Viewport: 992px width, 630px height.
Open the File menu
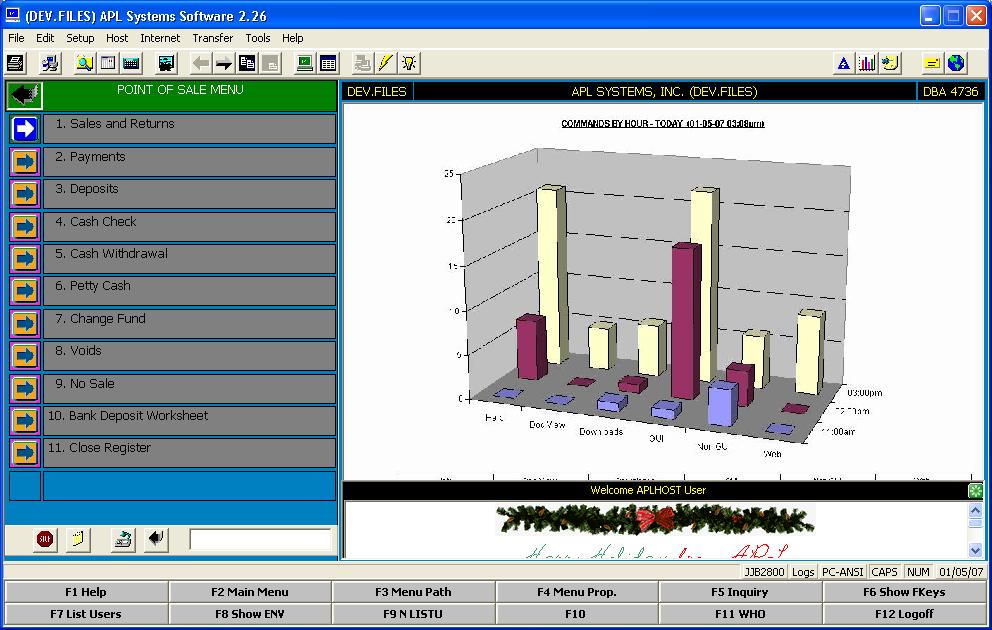[16, 38]
